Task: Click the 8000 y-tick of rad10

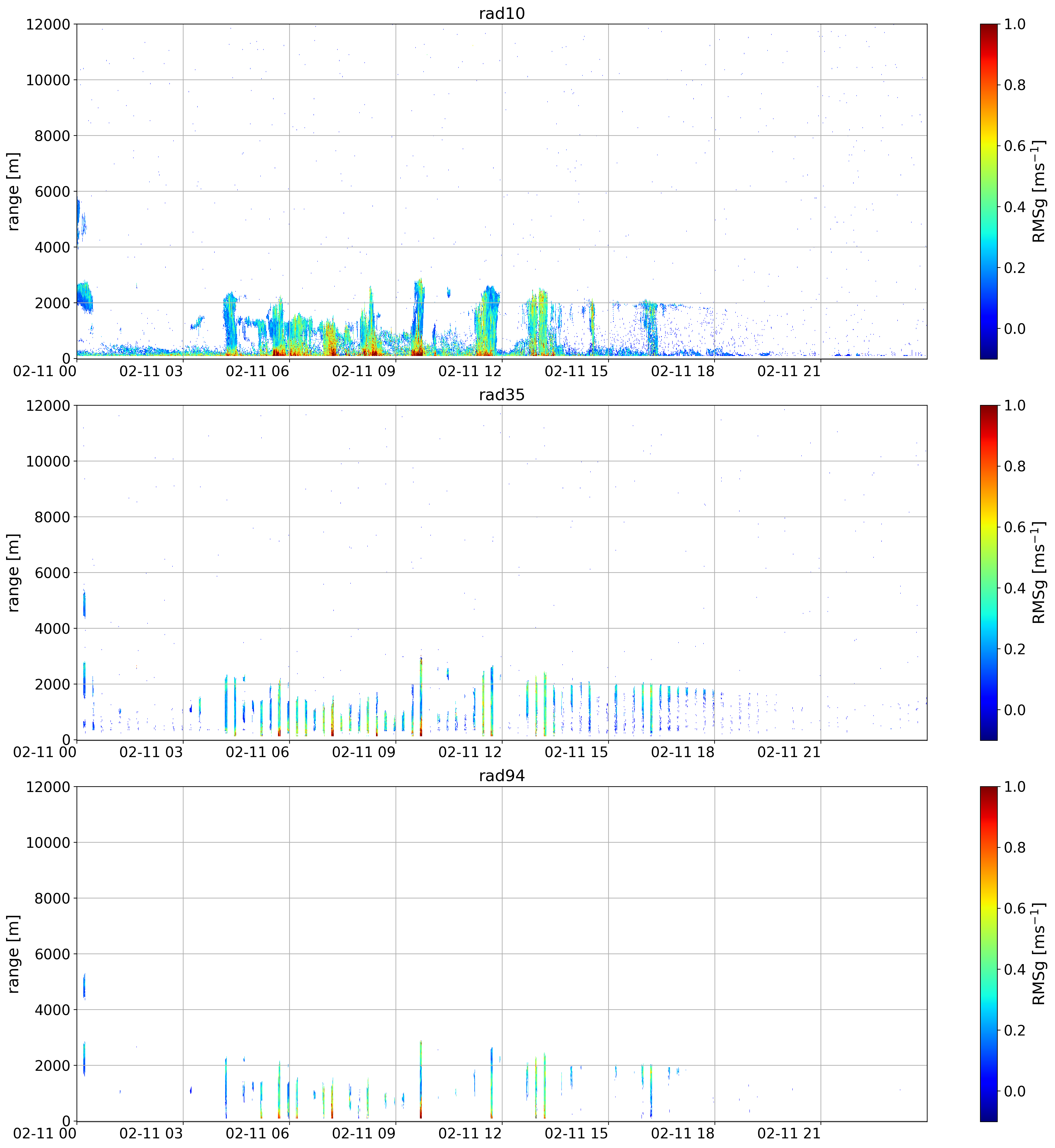Action: (53, 136)
